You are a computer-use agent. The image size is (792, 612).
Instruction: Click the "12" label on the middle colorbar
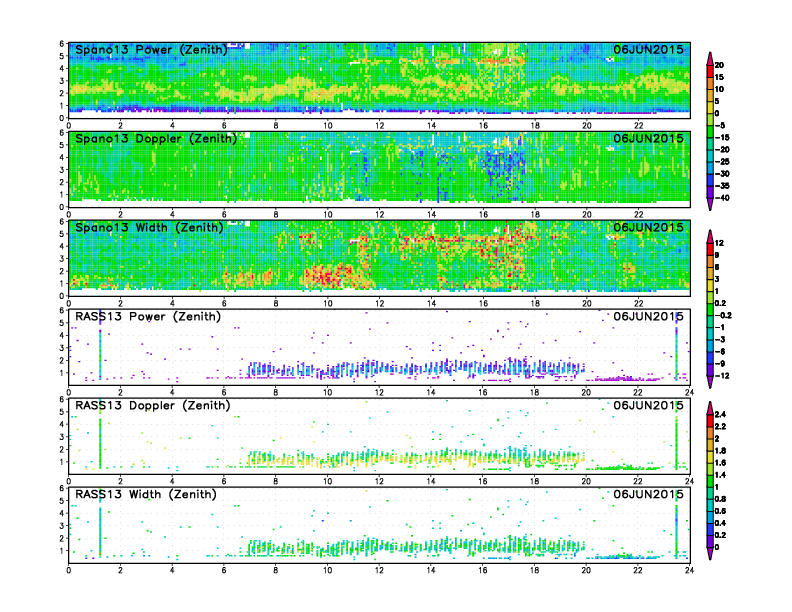click(x=719, y=243)
